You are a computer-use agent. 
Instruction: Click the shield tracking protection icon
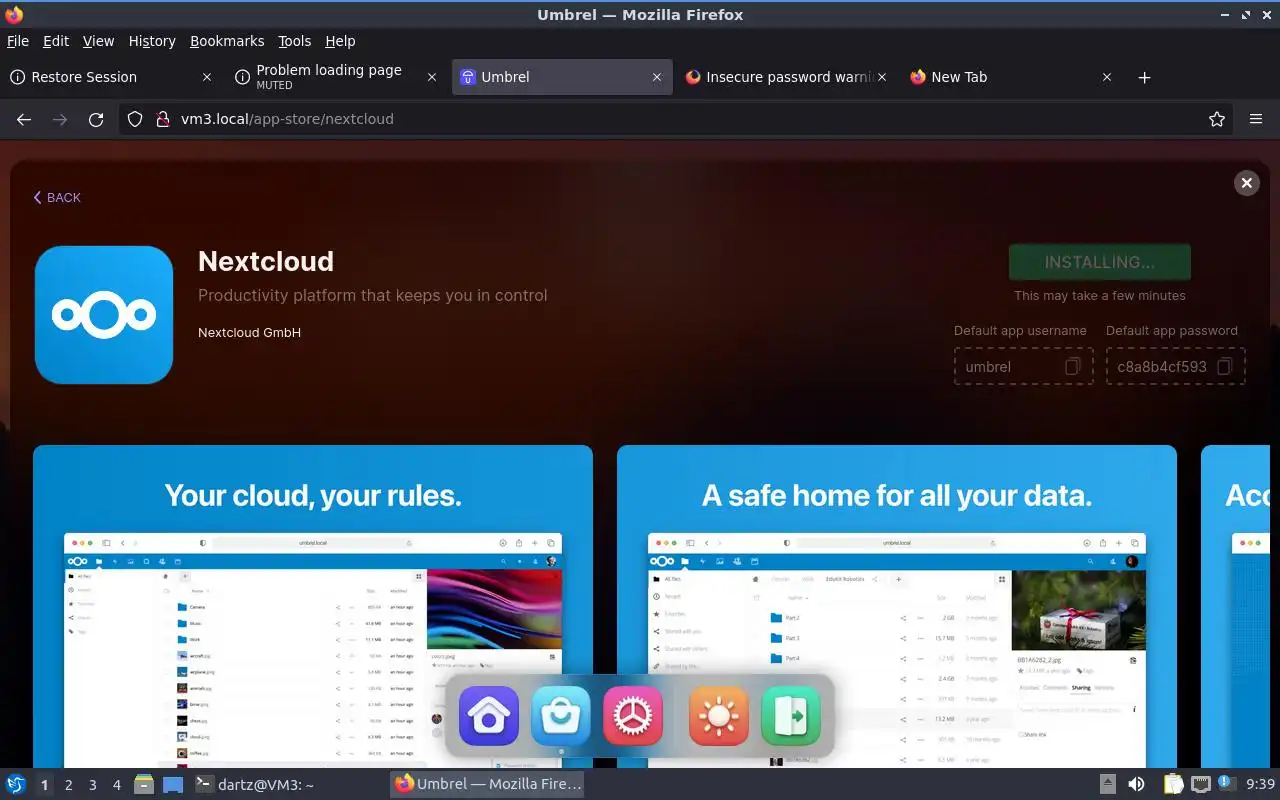pyautogui.click(x=136, y=119)
